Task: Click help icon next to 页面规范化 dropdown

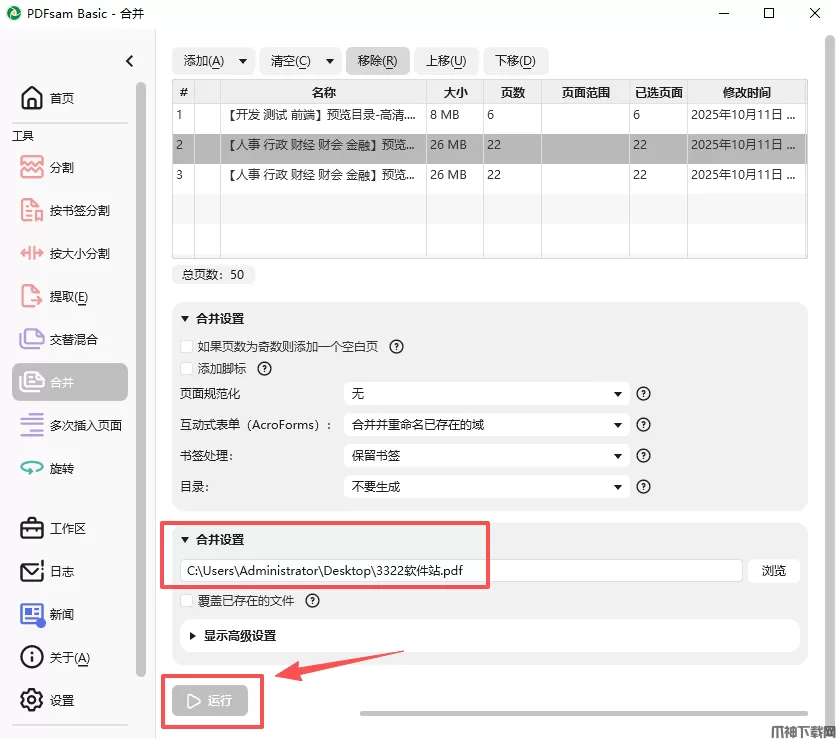Action: [644, 394]
